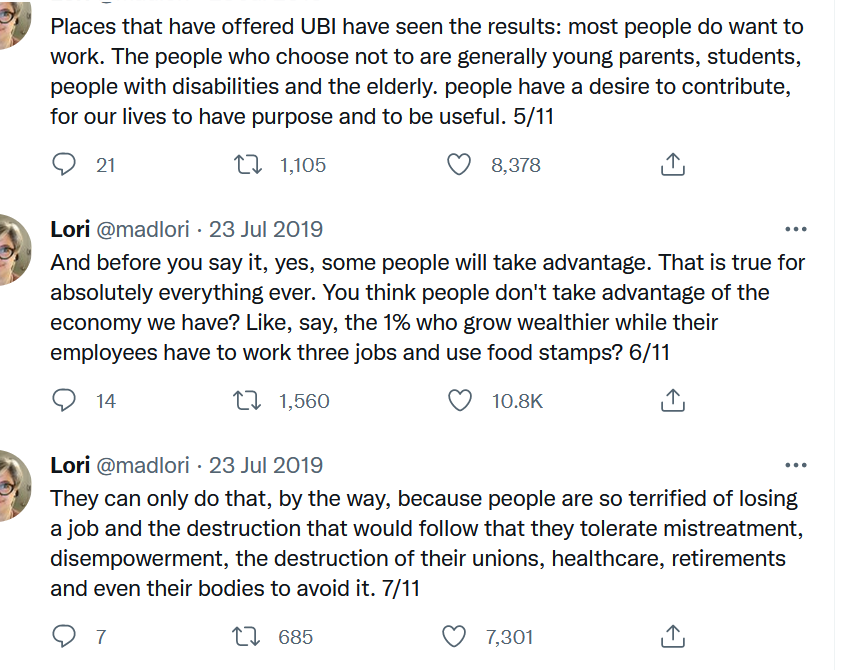Share the 5/11 tweet
This screenshot has width=843, height=670.
coord(673,165)
